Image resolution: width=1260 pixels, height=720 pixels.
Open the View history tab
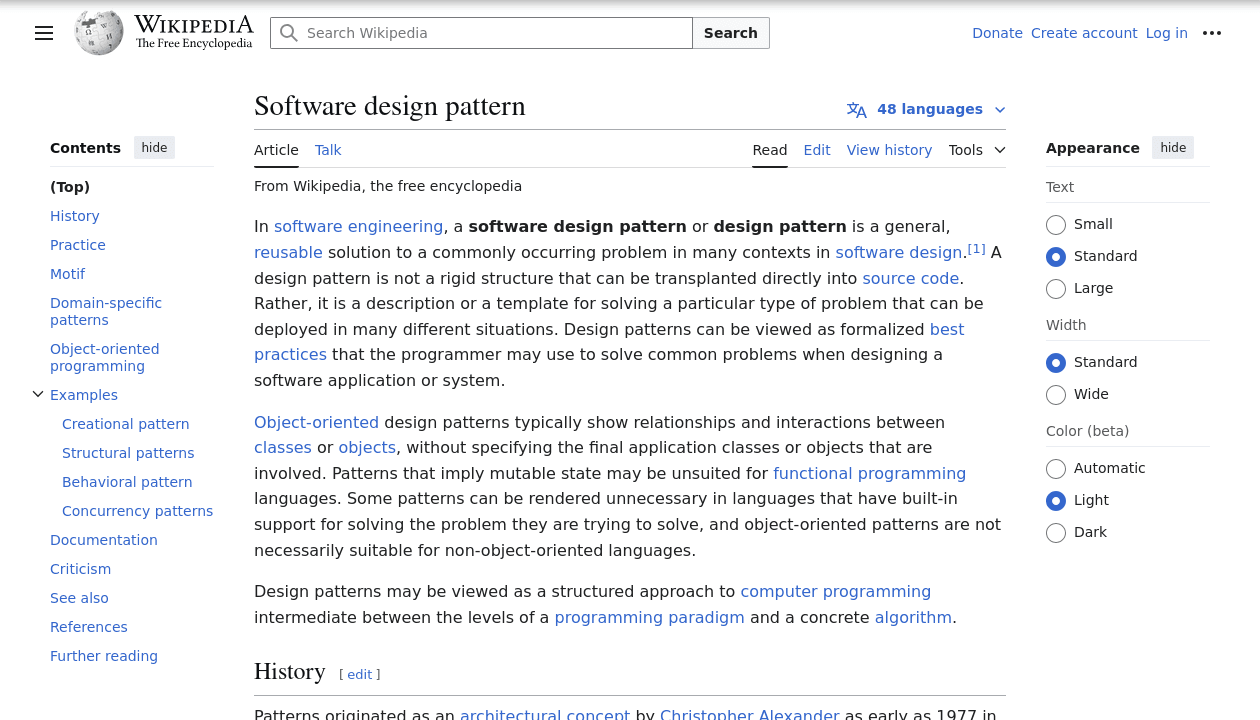pos(889,150)
